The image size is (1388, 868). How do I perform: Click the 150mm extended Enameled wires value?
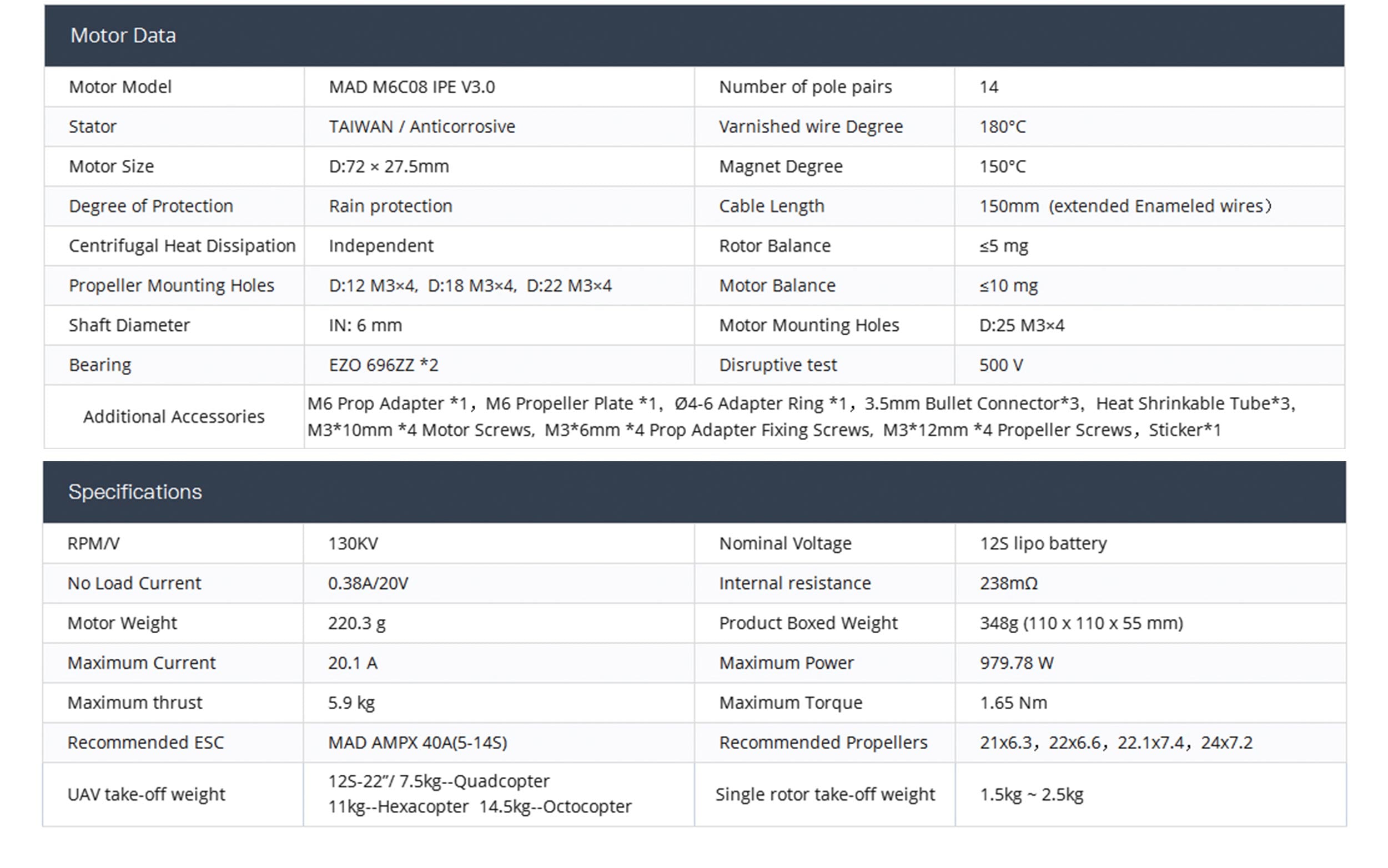click(1124, 206)
